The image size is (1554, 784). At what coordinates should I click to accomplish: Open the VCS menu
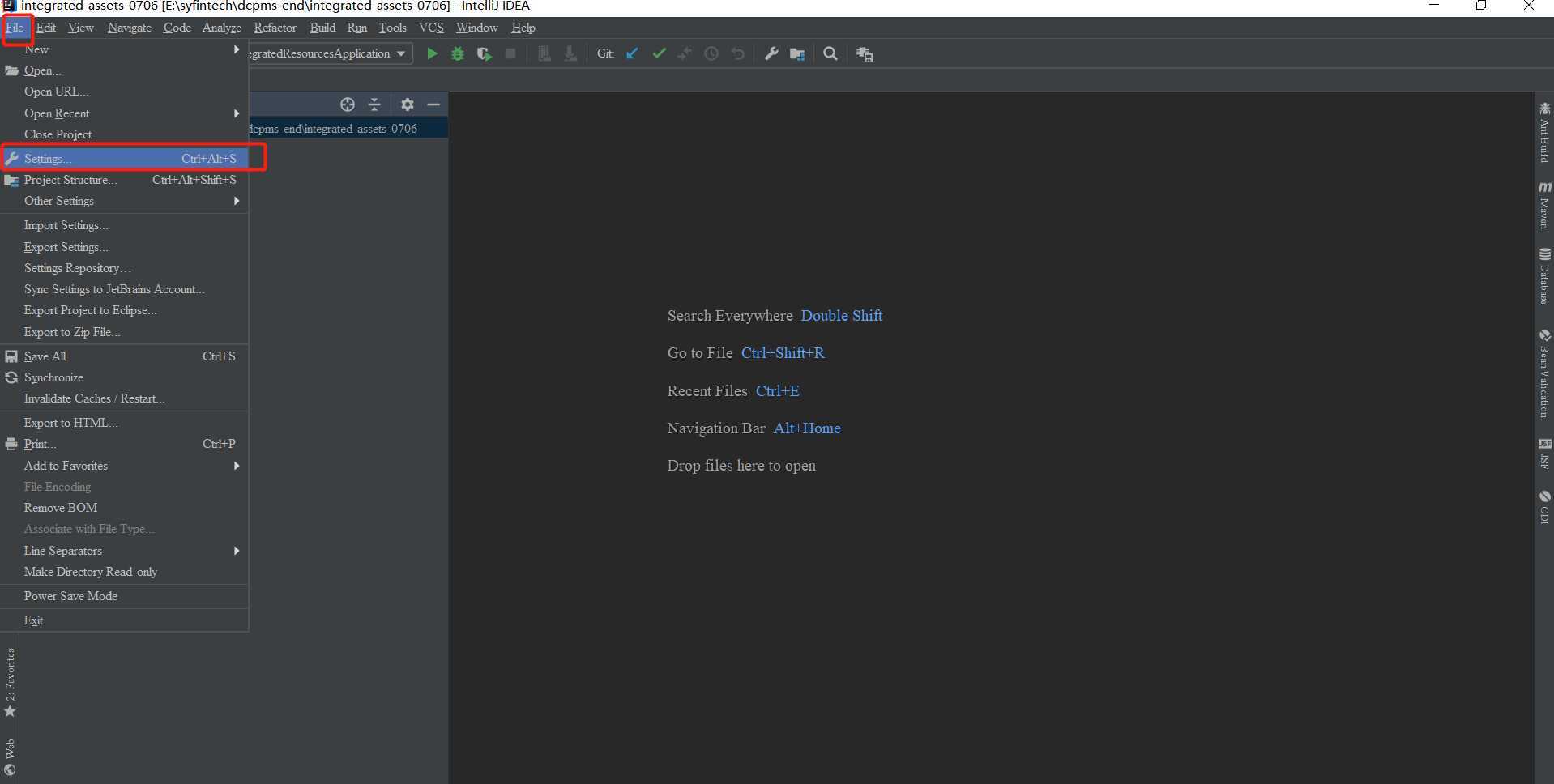pyautogui.click(x=431, y=28)
